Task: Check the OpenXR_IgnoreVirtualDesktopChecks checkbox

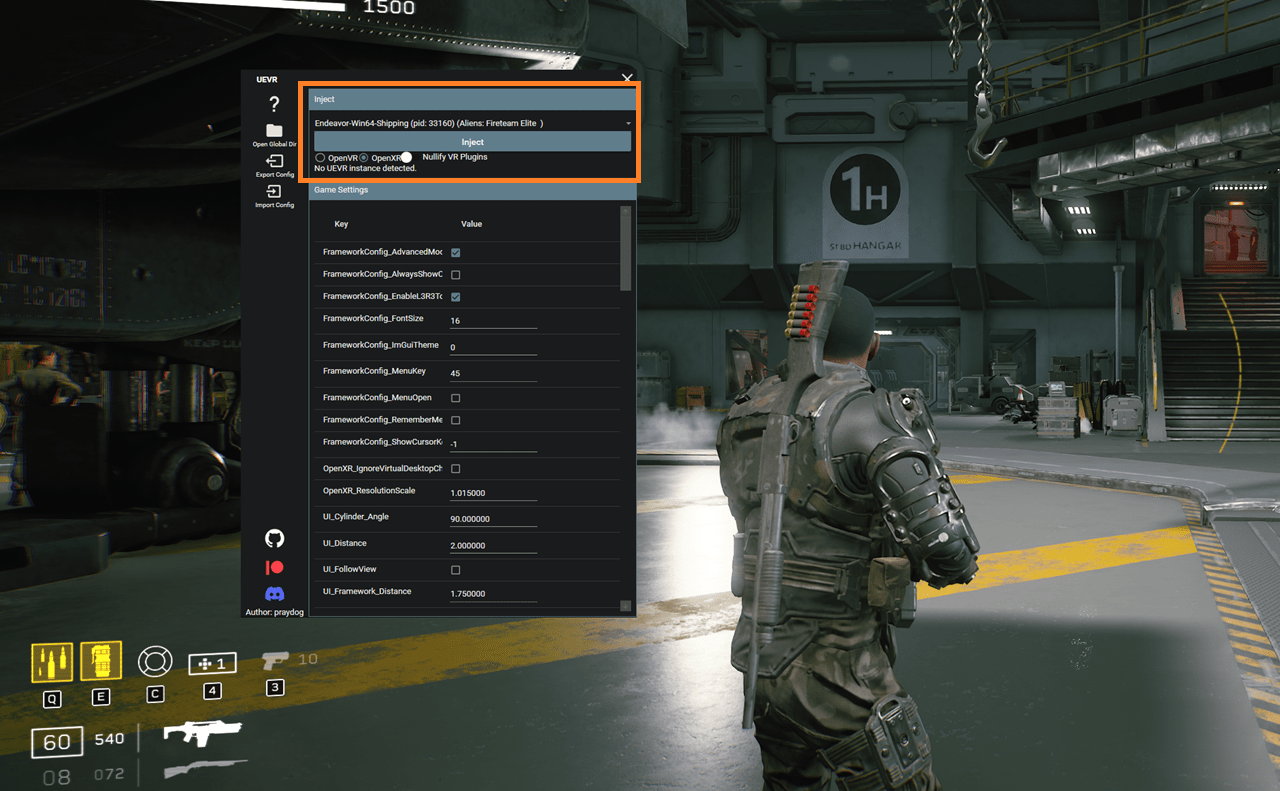Action: point(456,469)
